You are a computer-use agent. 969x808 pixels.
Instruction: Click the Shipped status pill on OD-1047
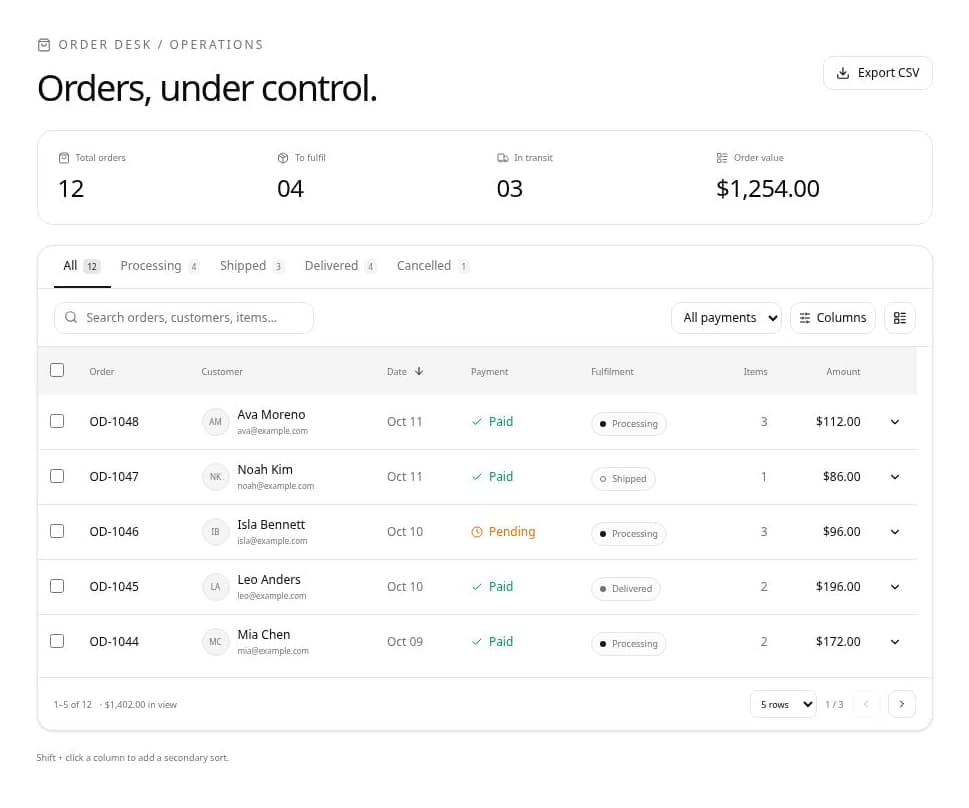(623, 479)
